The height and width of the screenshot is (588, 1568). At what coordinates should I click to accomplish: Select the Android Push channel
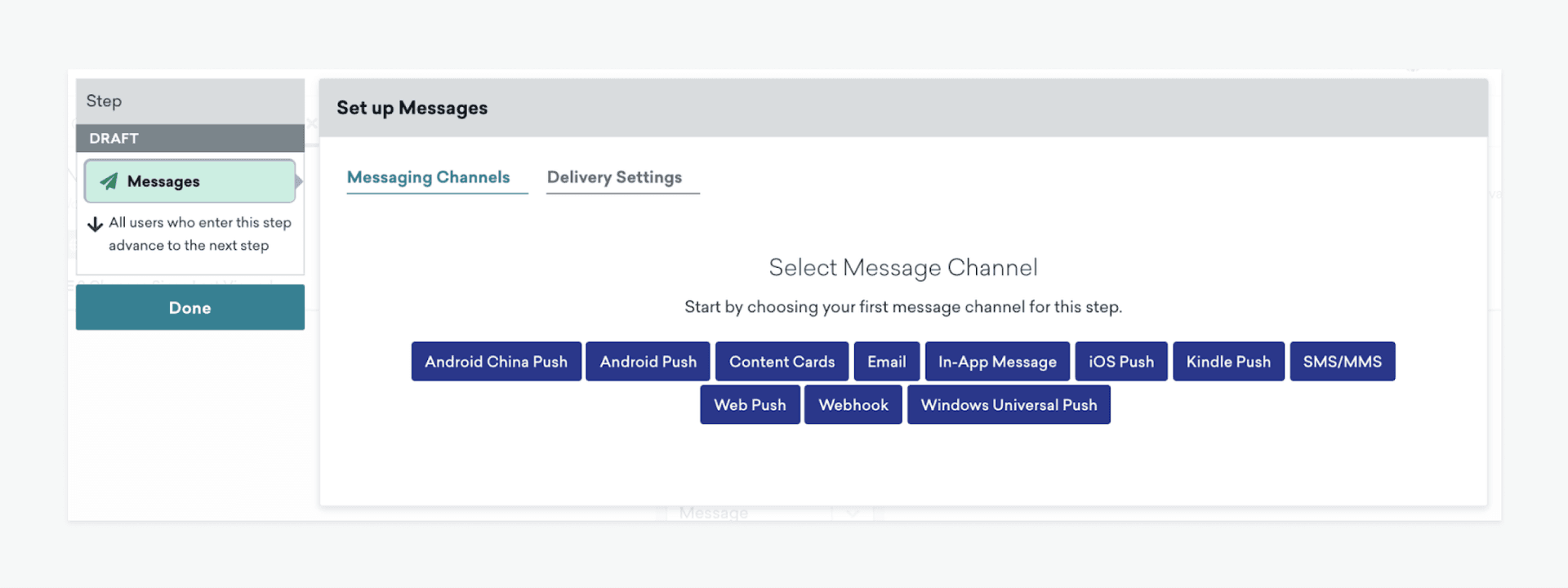tap(648, 362)
